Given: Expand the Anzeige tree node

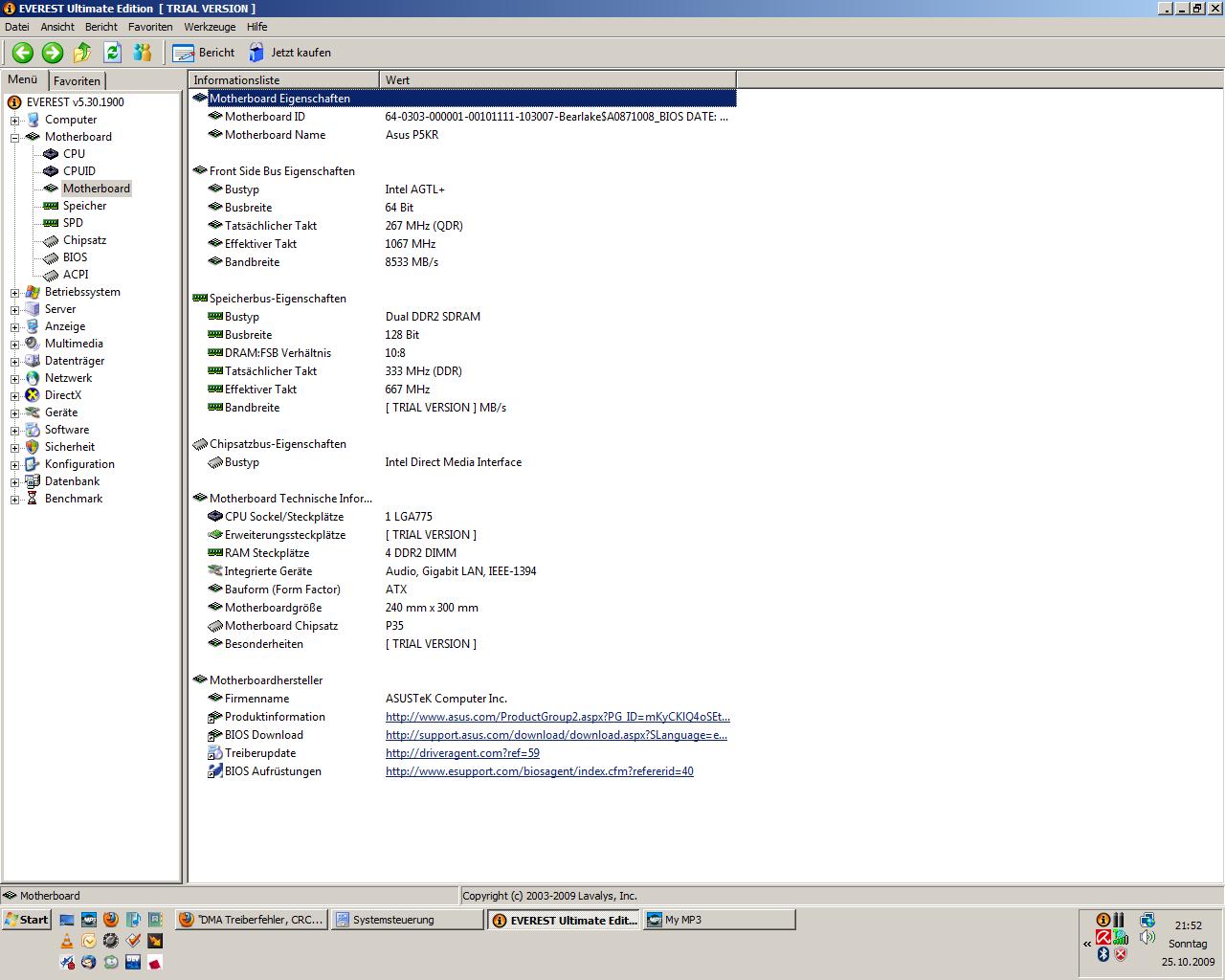Looking at the screenshot, I should point(14,327).
